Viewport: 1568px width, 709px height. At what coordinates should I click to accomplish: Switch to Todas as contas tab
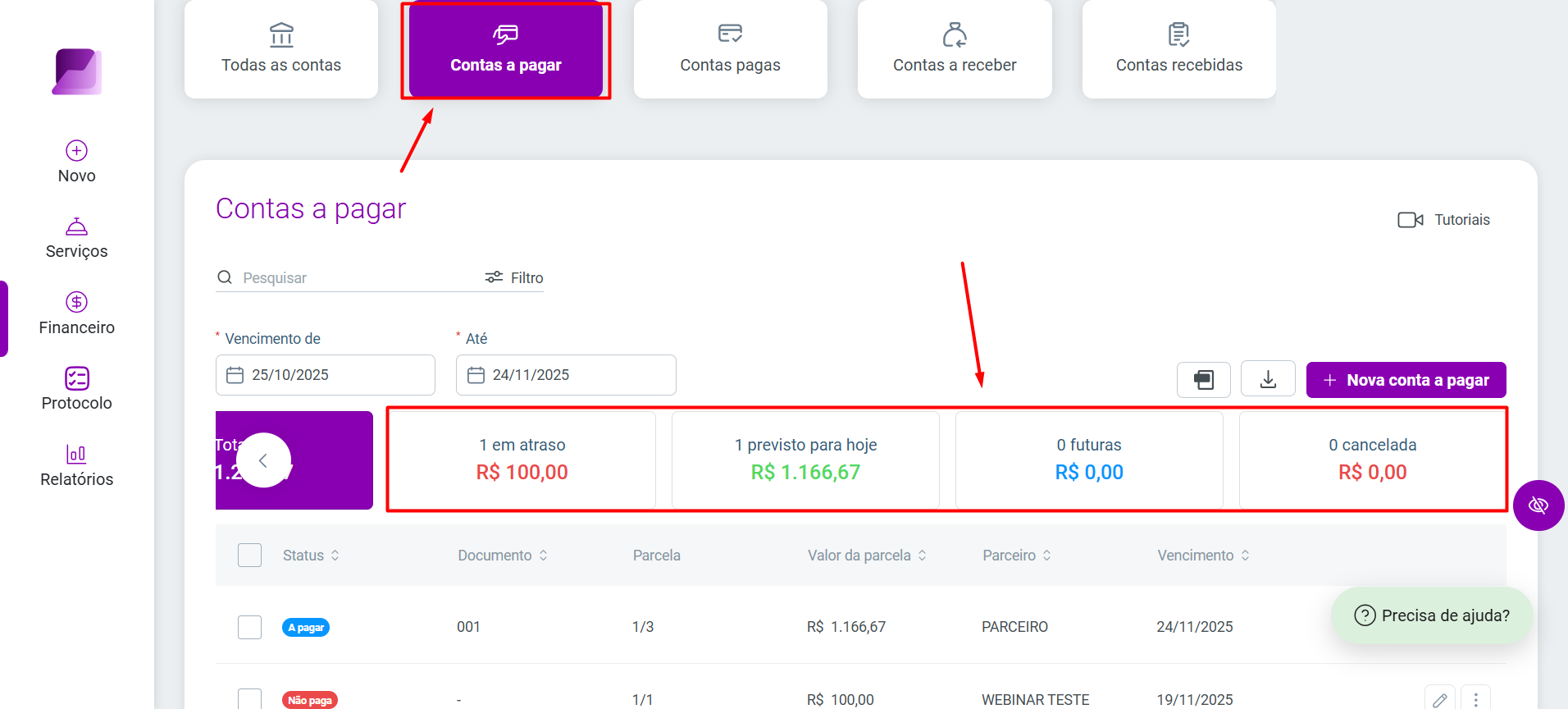[281, 49]
